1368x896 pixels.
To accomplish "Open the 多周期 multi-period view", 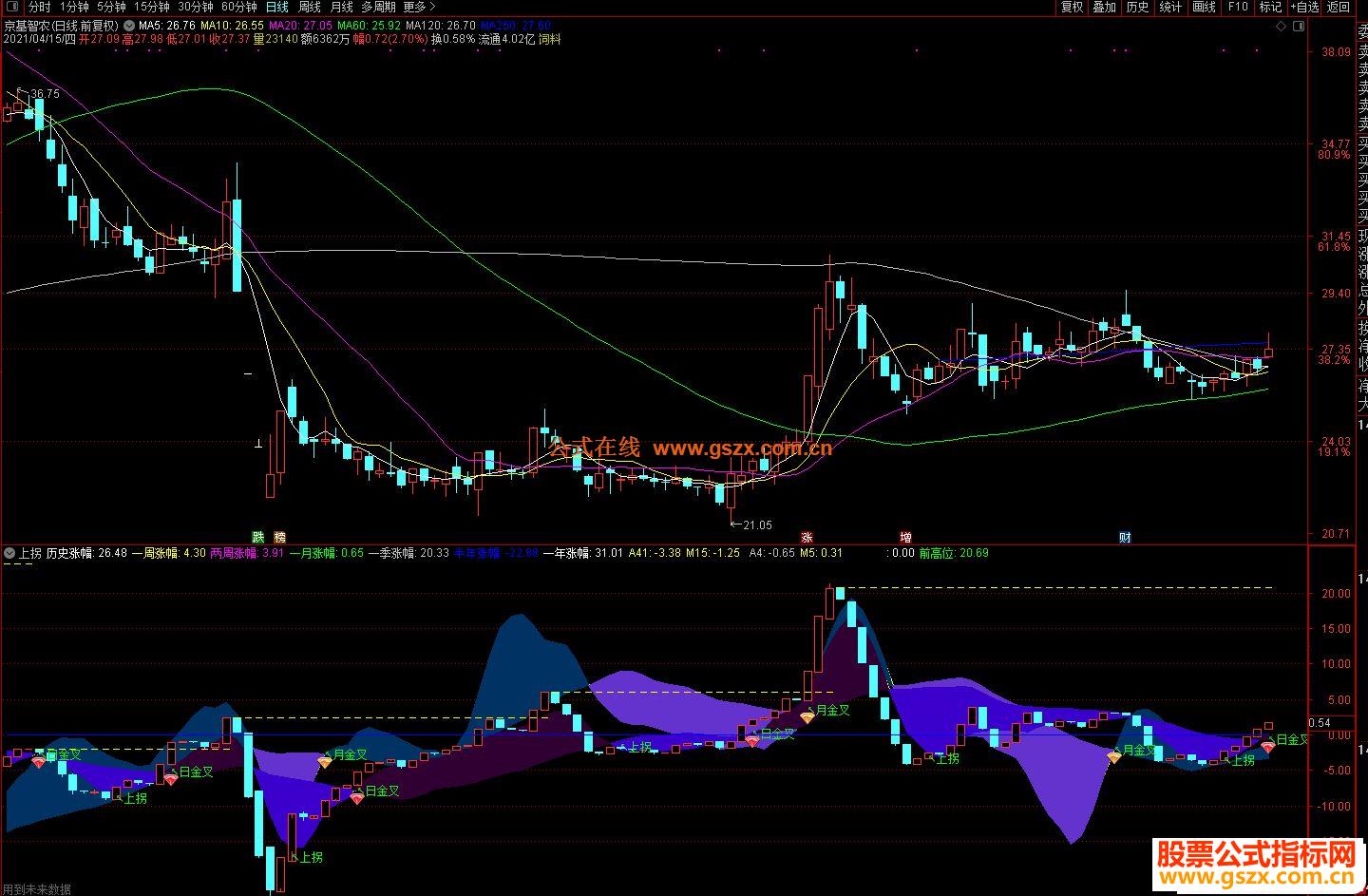I will pyautogui.click(x=378, y=7).
